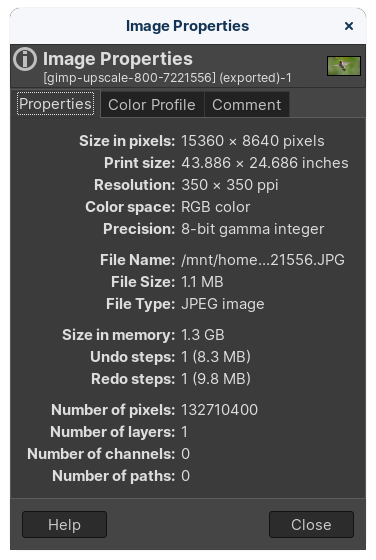Click the 350 × 350 ppi resolution value

pos(230,185)
